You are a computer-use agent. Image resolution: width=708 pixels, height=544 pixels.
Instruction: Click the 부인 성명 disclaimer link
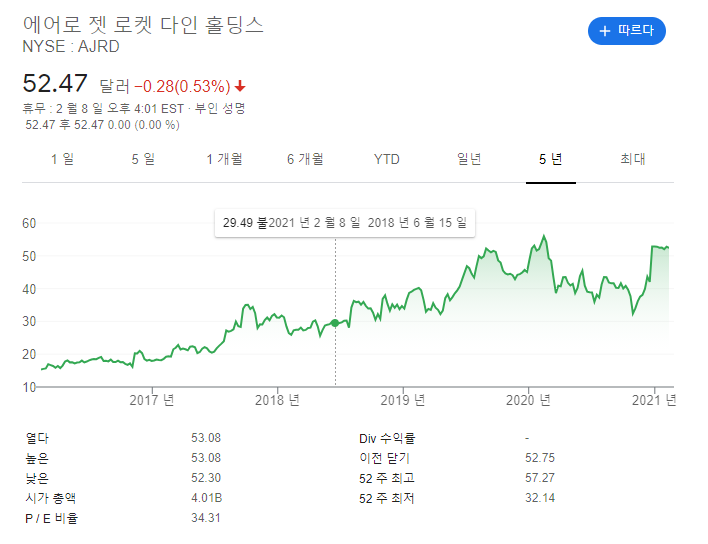[220, 108]
